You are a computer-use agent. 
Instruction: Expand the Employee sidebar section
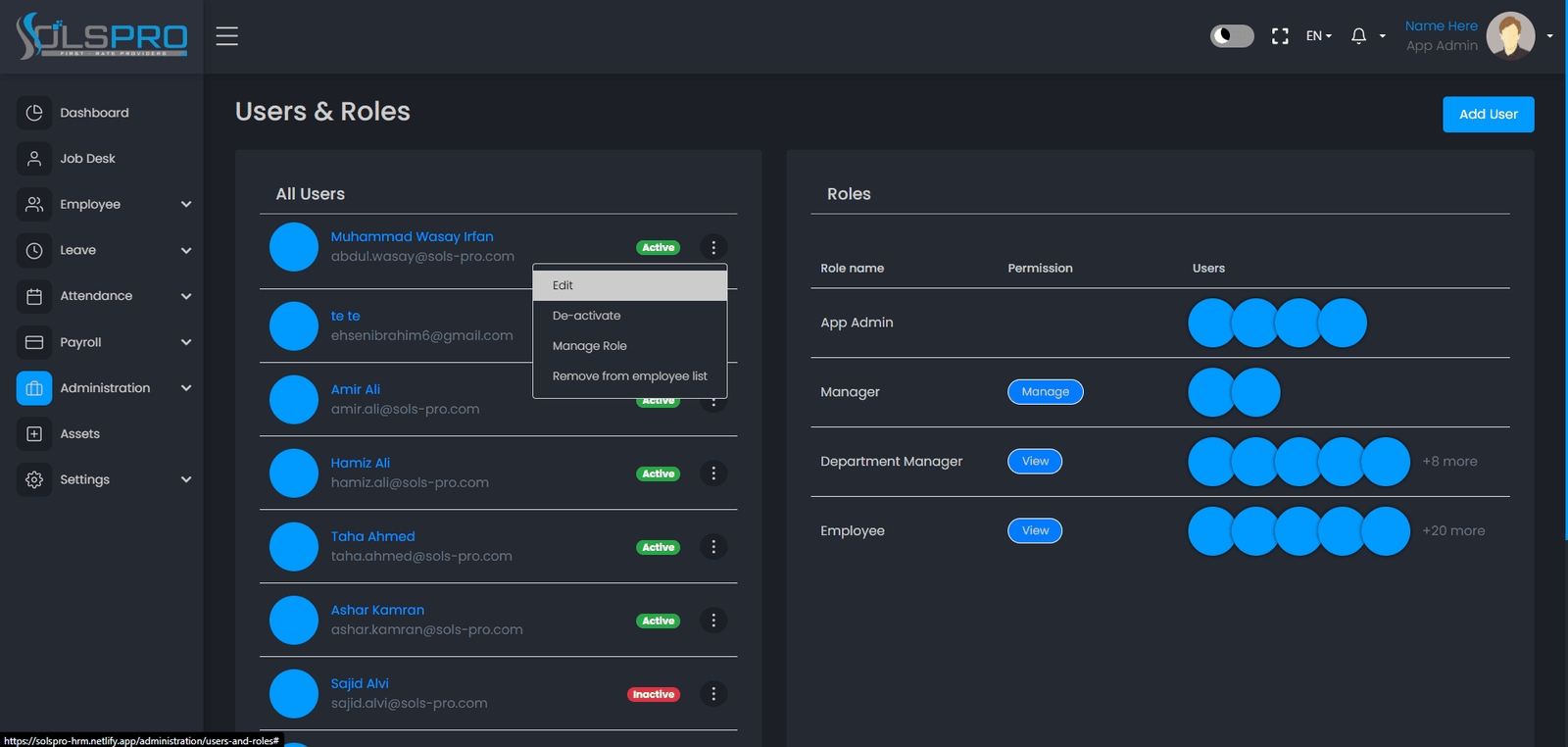point(186,204)
